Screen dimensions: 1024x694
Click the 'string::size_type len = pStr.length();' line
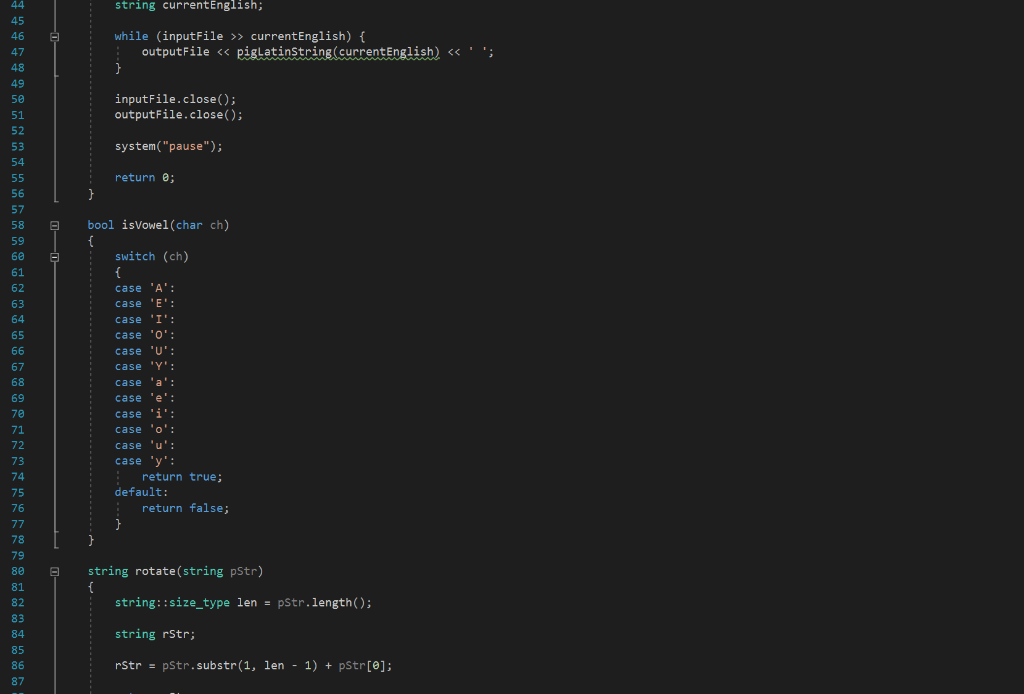[243, 603]
